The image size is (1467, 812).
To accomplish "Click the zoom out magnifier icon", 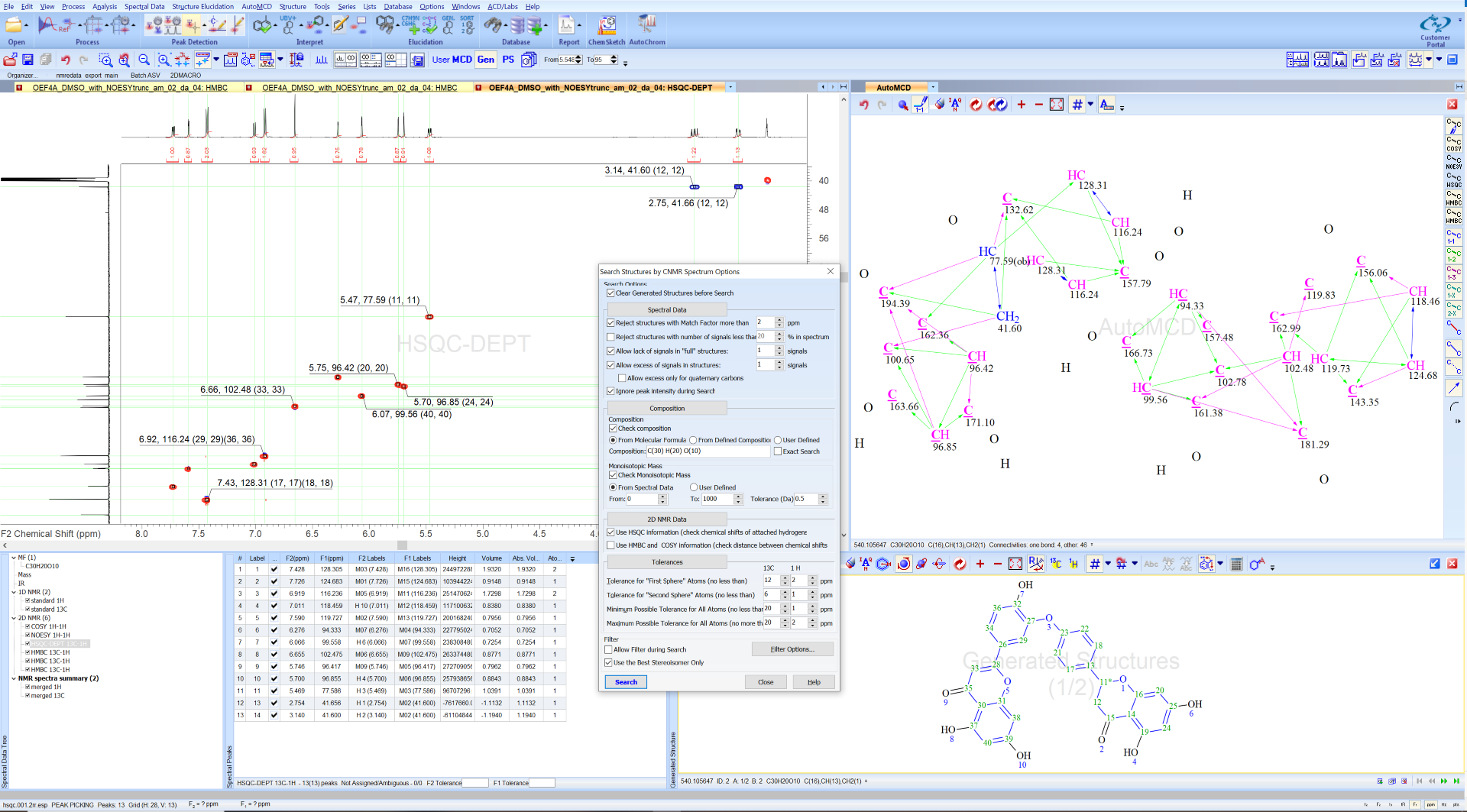I will [144, 60].
